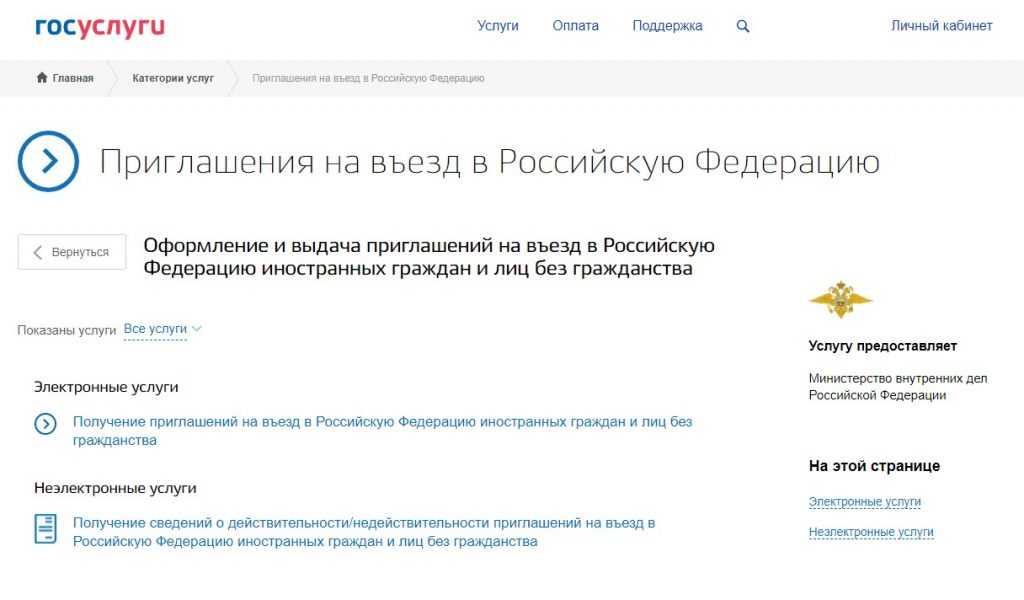Click the Gosuslugi logo
The width and height of the screenshot is (1024, 600).
tap(100, 27)
